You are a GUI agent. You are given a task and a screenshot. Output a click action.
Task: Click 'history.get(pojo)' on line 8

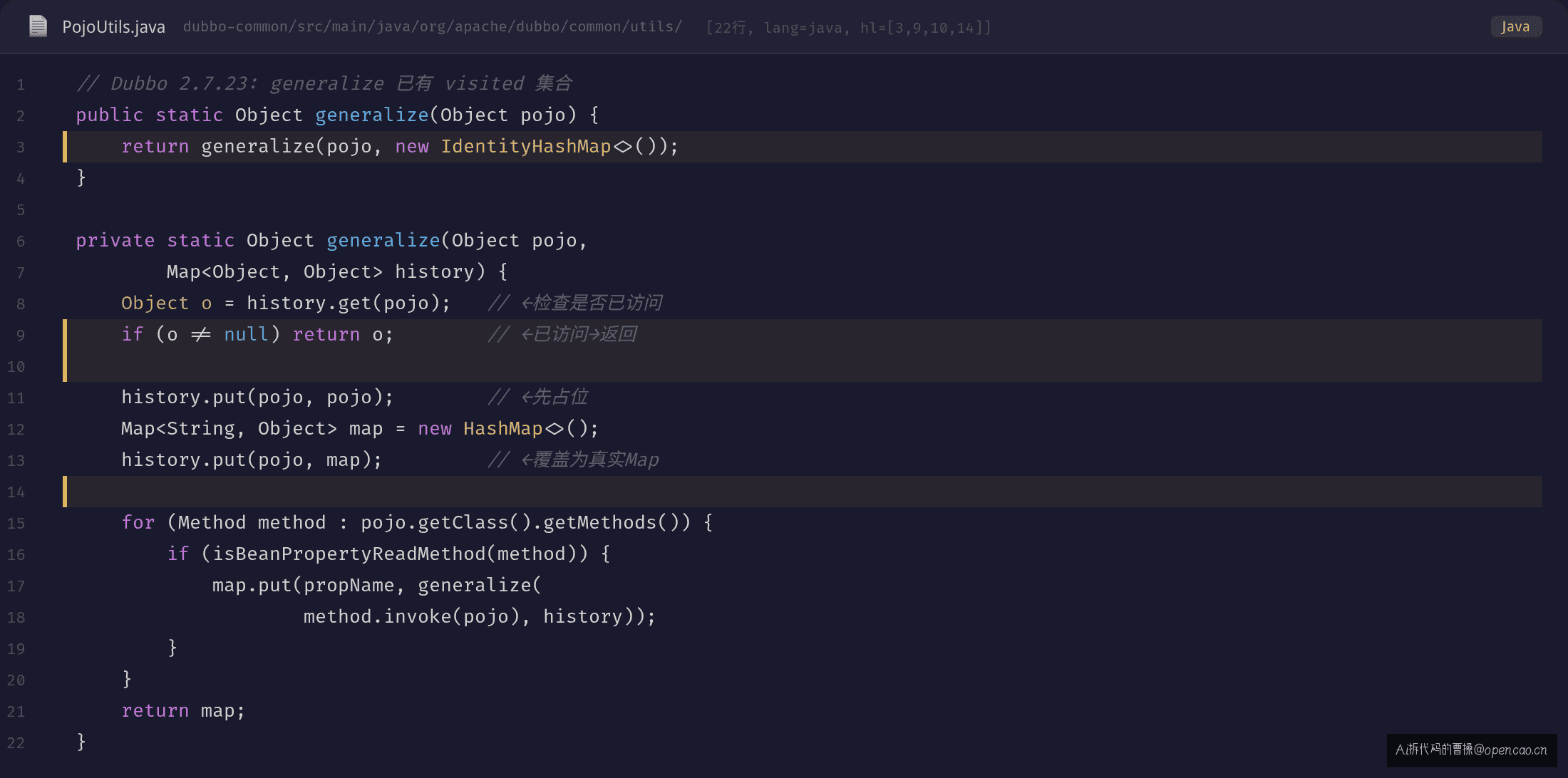pyautogui.click(x=343, y=303)
